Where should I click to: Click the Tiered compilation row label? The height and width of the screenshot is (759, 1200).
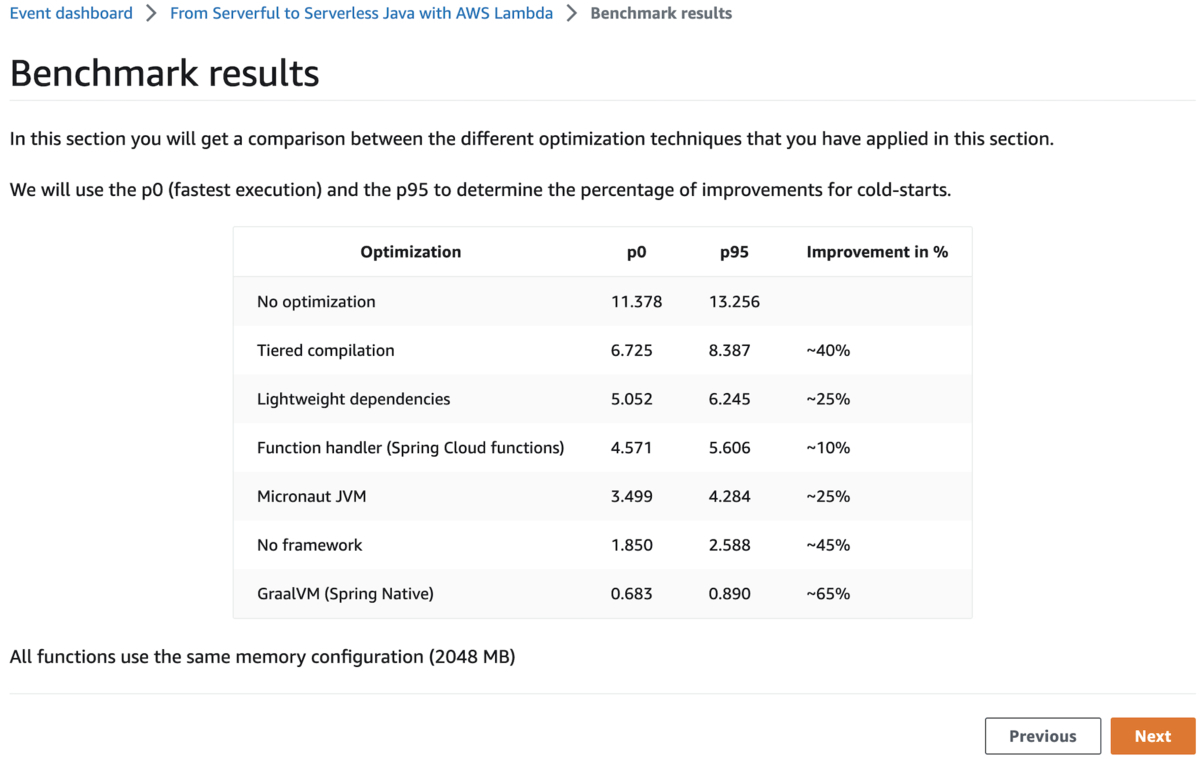click(x=325, y=350)
